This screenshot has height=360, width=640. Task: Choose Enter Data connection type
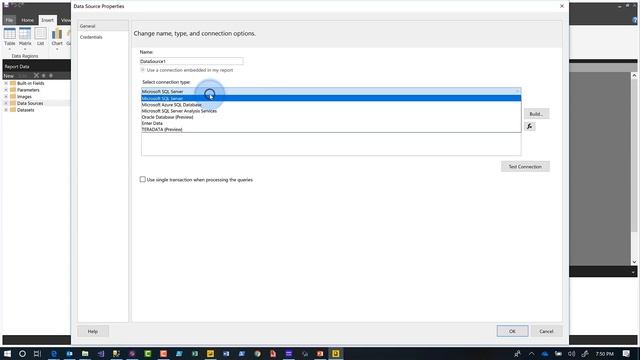[331, 123]
